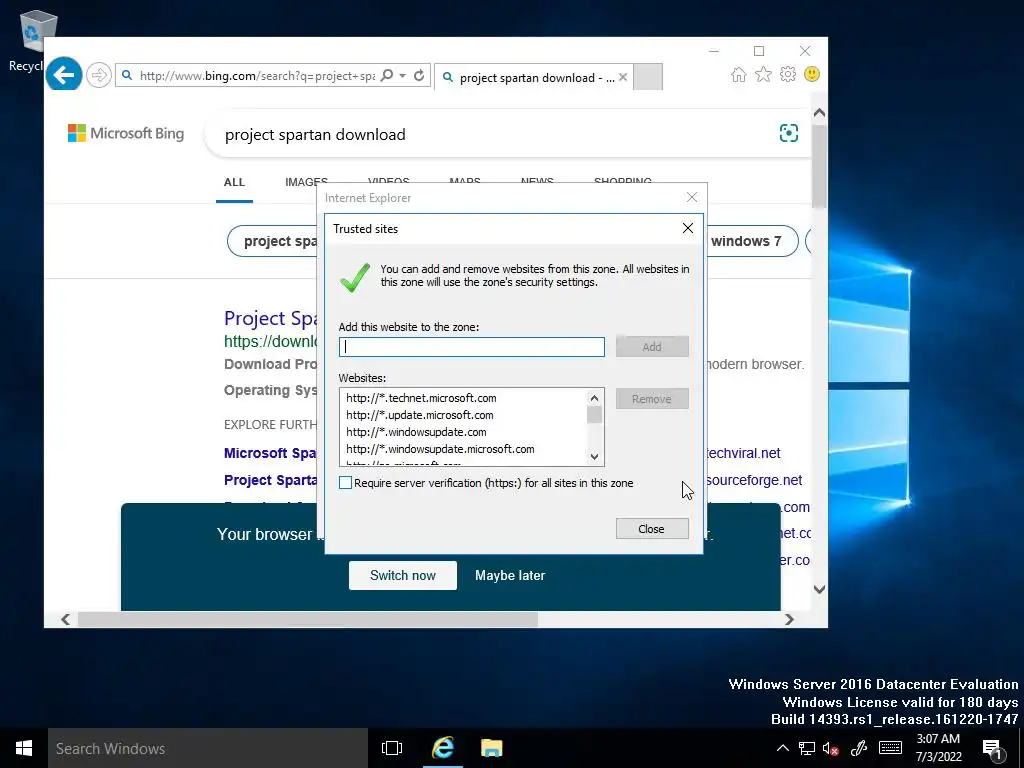
Task: Click the Add this website input field
Action: pyautogui.click(x=472, y=347)
